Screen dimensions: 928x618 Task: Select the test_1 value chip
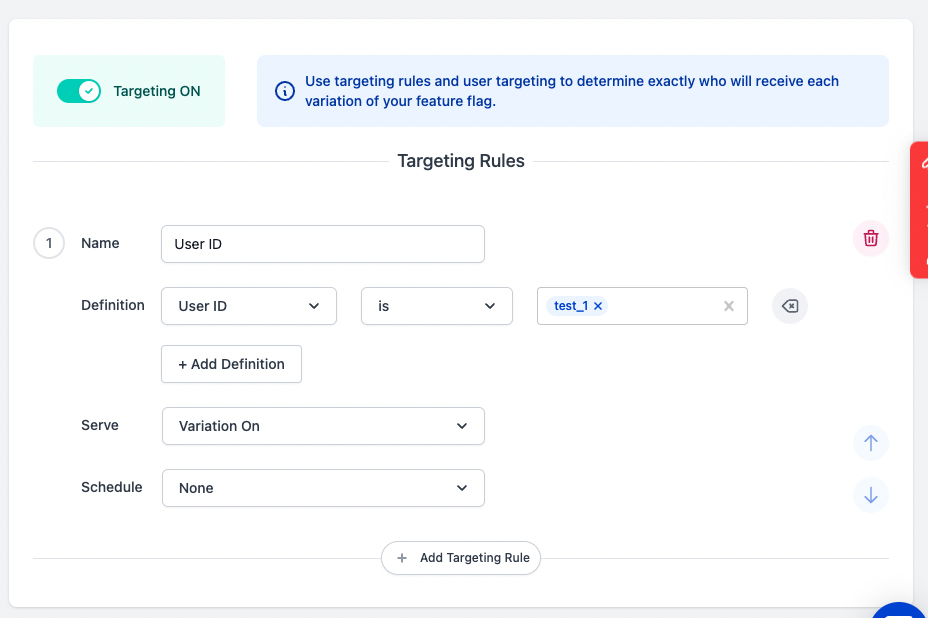click(570, 306)
